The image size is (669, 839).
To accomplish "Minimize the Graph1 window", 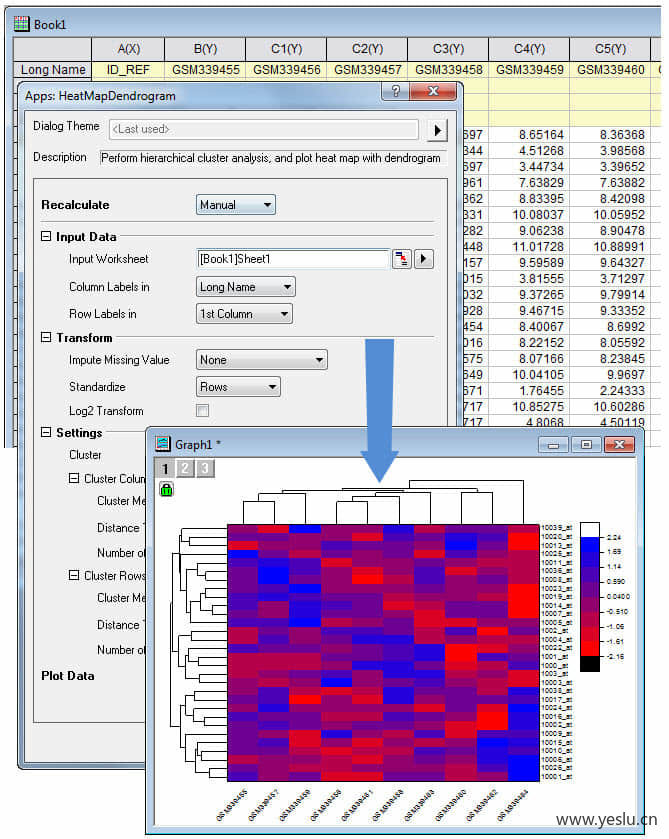I will 553,445.
